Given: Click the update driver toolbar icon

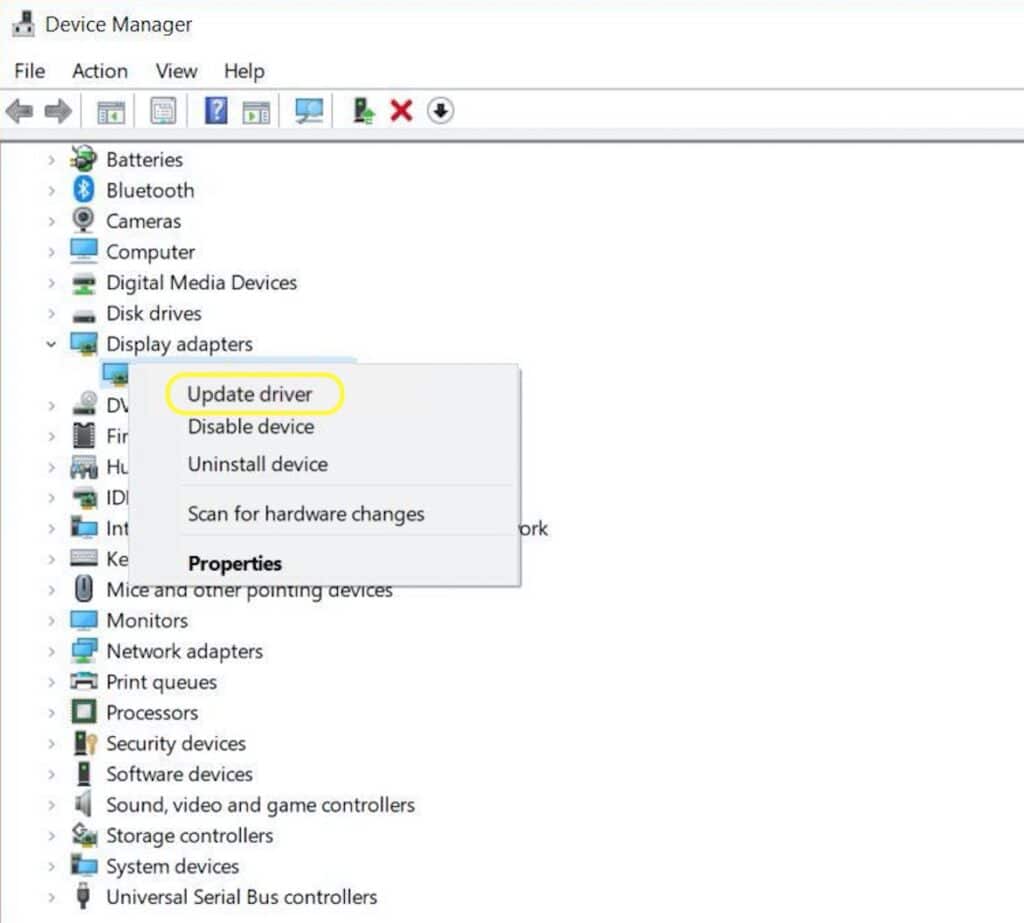Looking at the screenshot, I should pos(364,111).
